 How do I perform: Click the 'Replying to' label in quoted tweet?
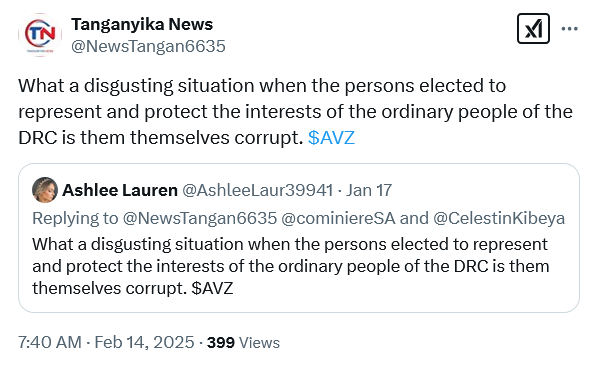pyautogui.click(x=75, y=218)
